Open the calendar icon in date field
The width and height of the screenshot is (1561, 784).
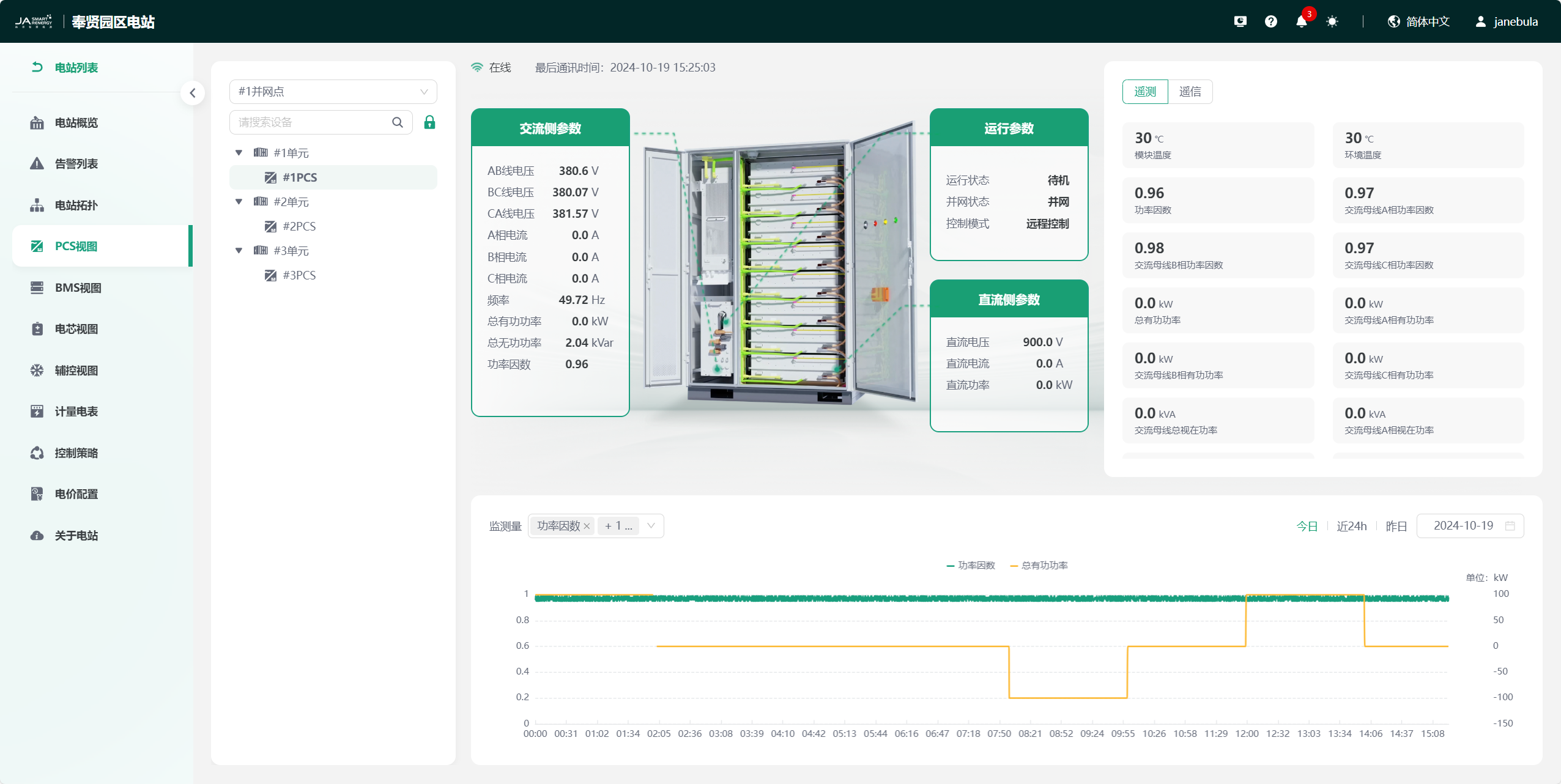(x=1510, y=526)
